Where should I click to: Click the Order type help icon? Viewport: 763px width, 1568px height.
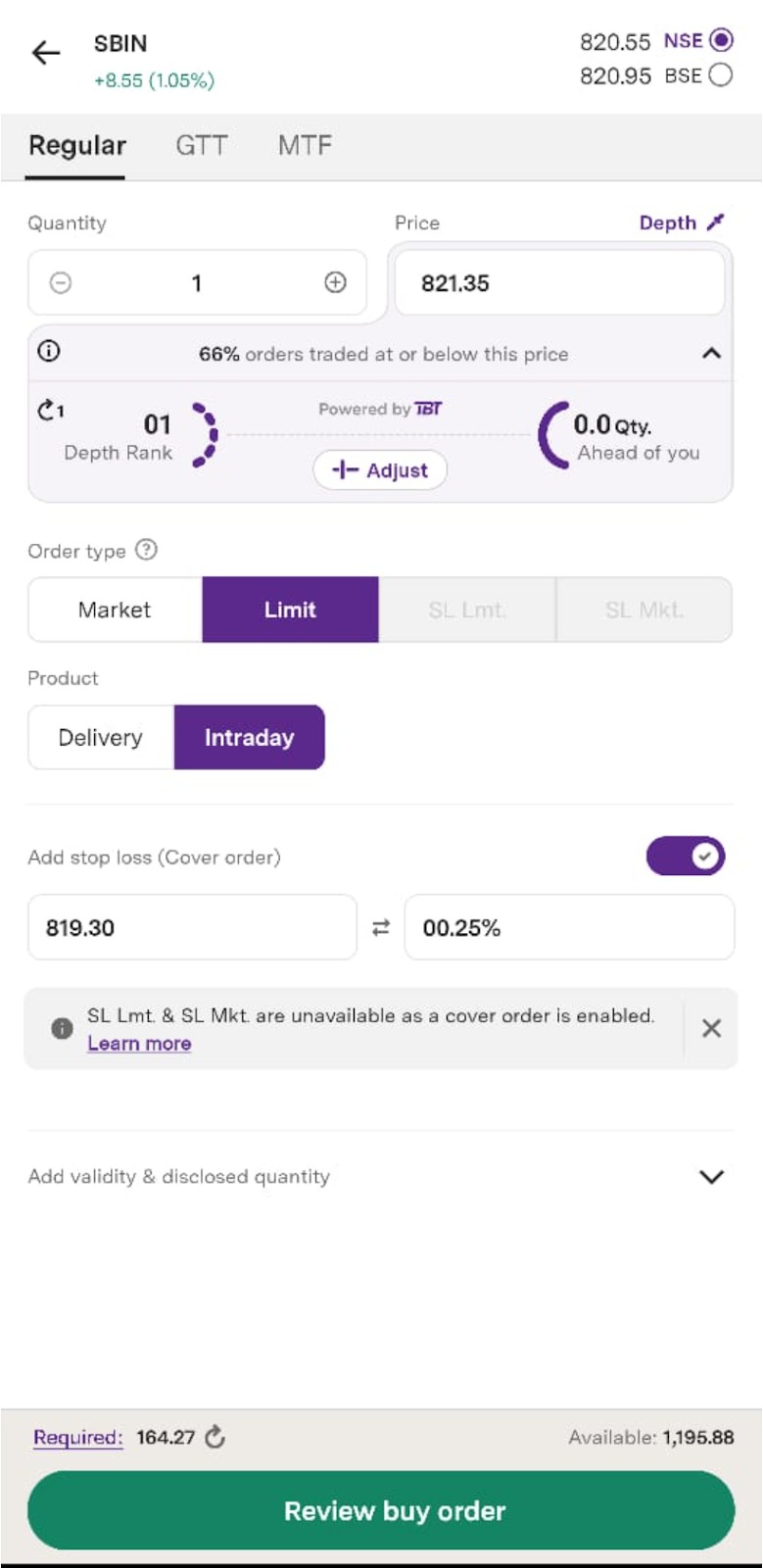click(146, 550)
